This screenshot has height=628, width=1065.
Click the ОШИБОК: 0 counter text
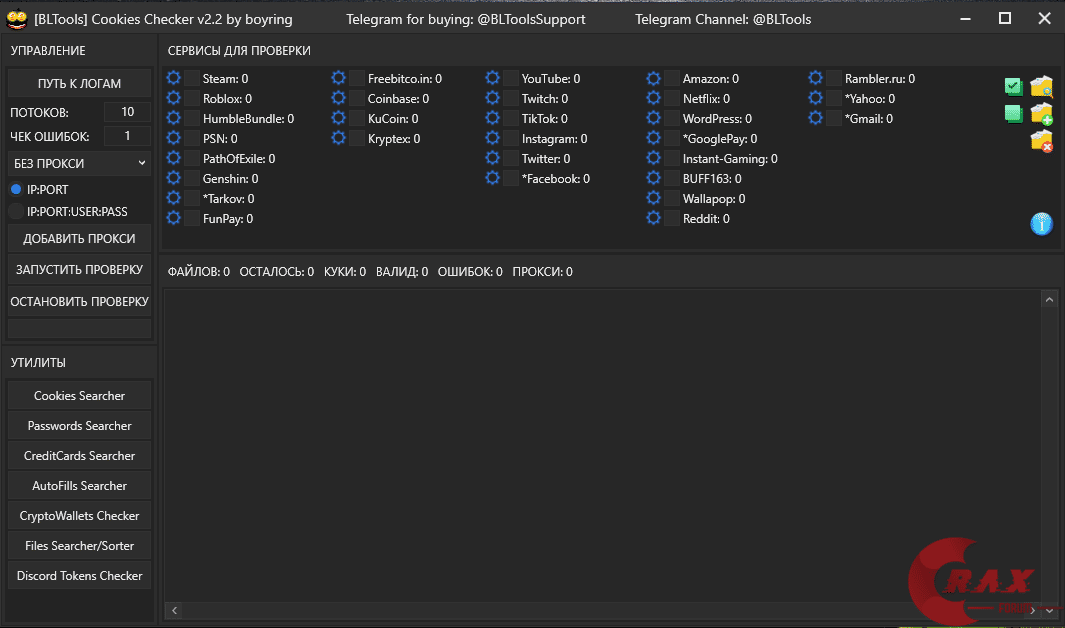tap(470, 272)
